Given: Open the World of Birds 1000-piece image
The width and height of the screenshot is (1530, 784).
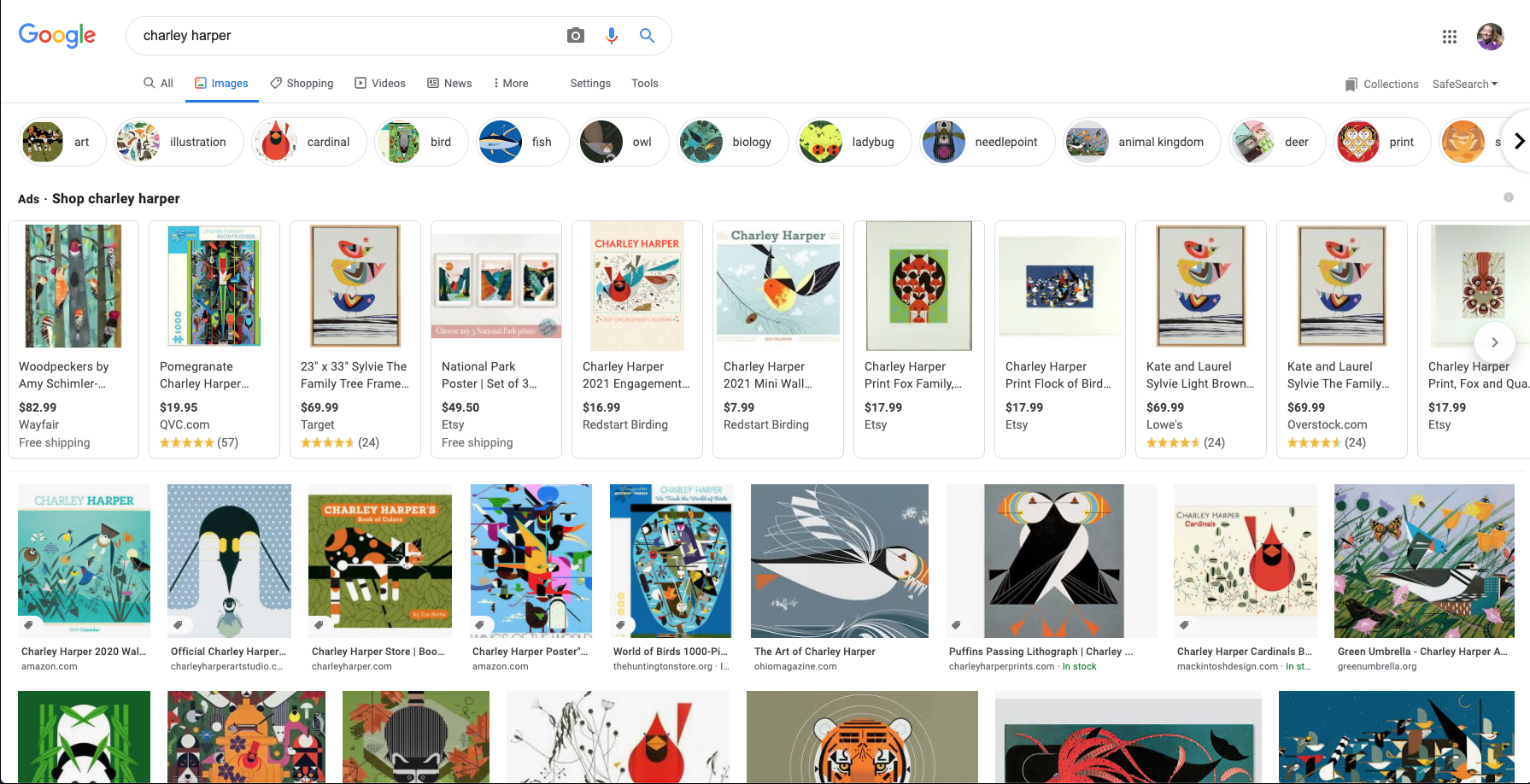Looking at the screenshot, I should (671, 561).
